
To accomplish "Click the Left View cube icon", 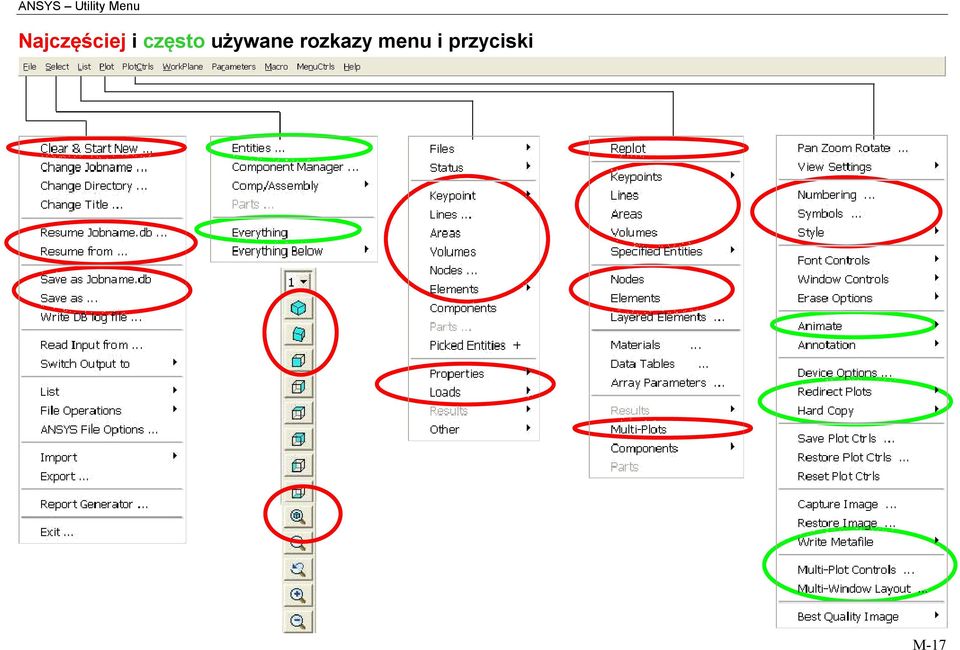I will [298, 466].
